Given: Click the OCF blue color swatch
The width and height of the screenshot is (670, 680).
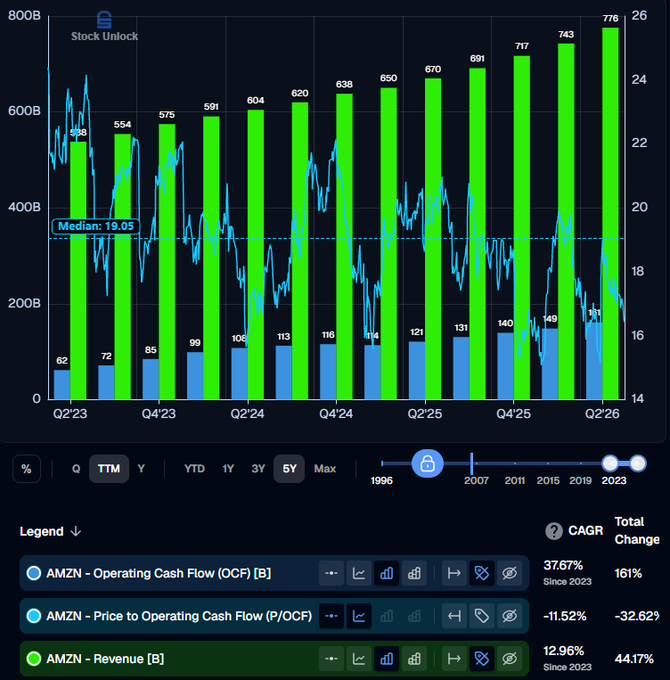Looking at the screenshot, I should pyautogui.click(x=34, y=573).
